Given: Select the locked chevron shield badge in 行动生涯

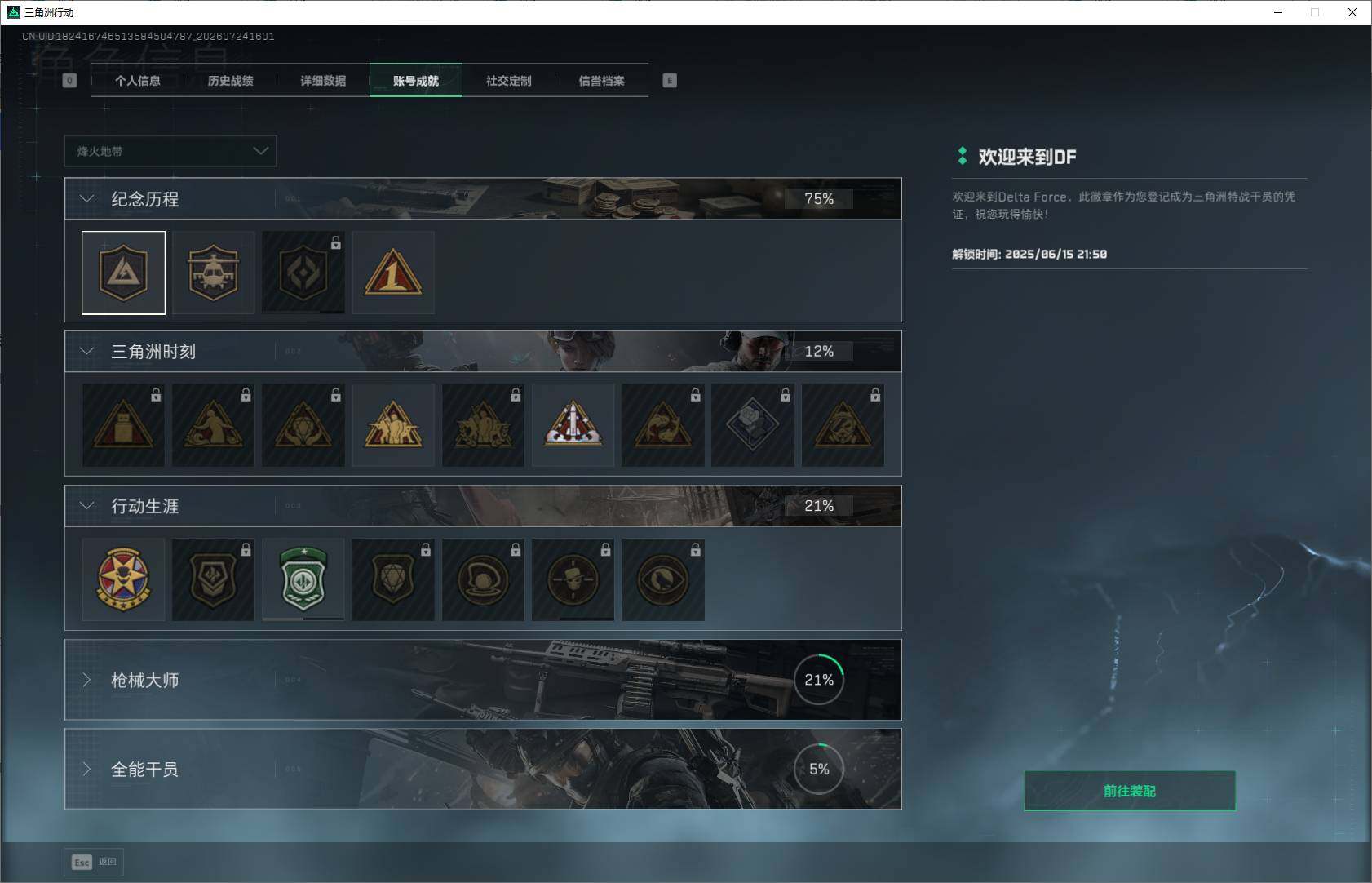Looking at the screenshot, I should (213, 579).
